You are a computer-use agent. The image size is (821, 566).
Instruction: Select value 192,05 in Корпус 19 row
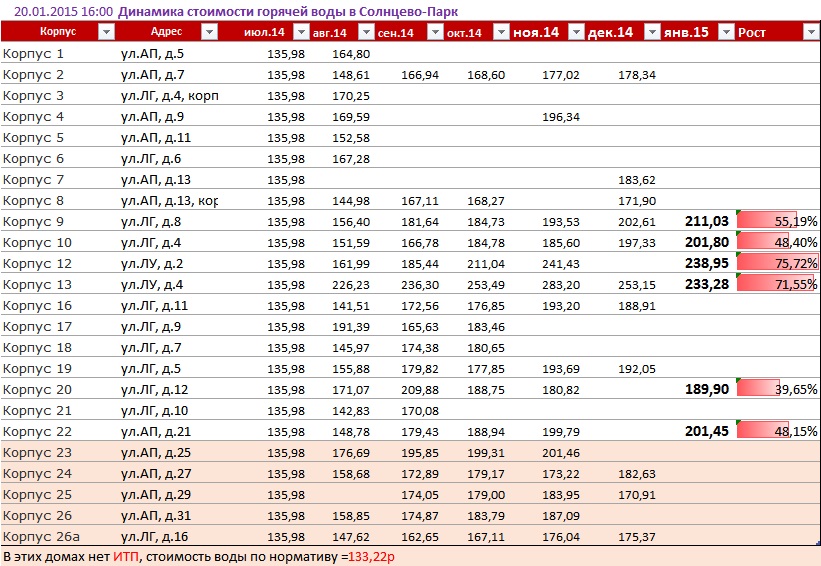(x=637, y=369)
